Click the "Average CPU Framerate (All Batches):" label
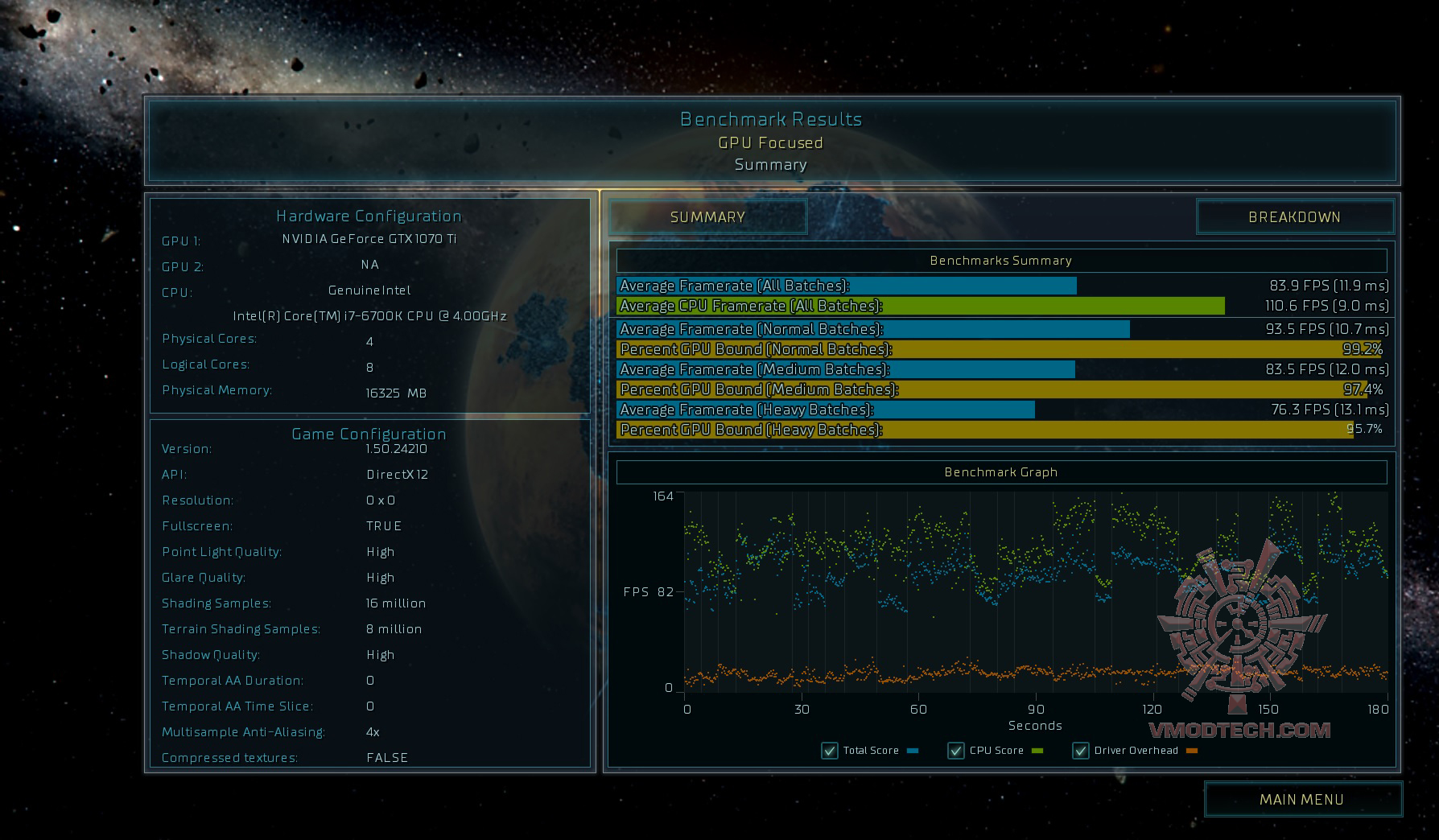1439x840 pixels. click(752, 306)
